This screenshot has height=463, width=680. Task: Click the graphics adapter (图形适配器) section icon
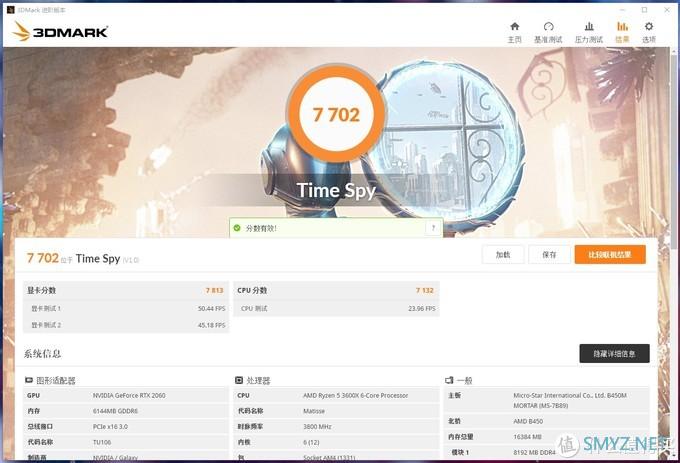[29, 380]
